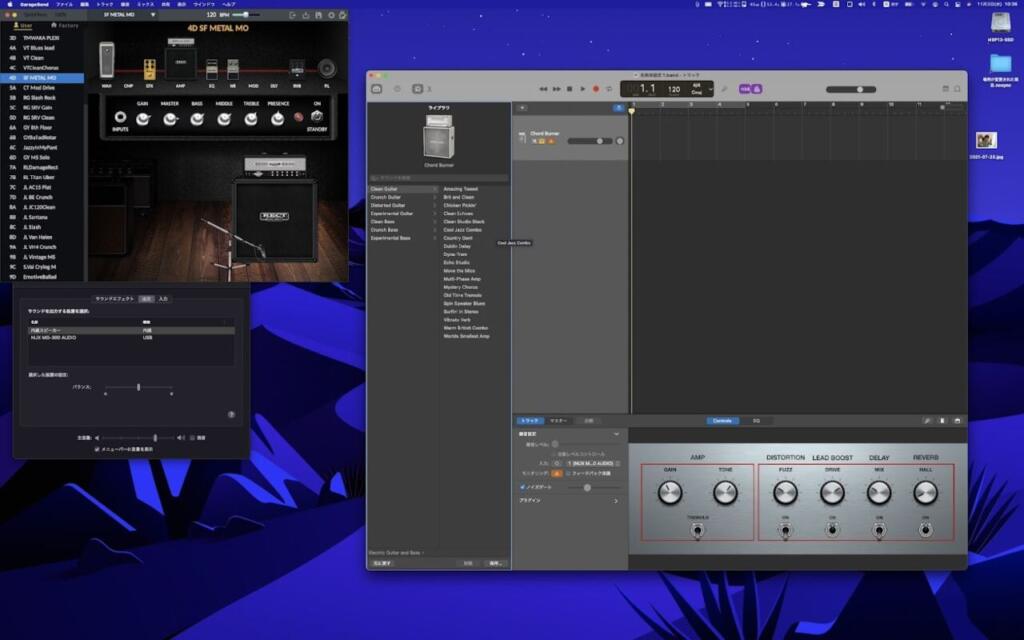Viewport: 1024px width, 640px height.
Task: Switch to Controls tab in Smart Controls
Action: click(722, 421)
